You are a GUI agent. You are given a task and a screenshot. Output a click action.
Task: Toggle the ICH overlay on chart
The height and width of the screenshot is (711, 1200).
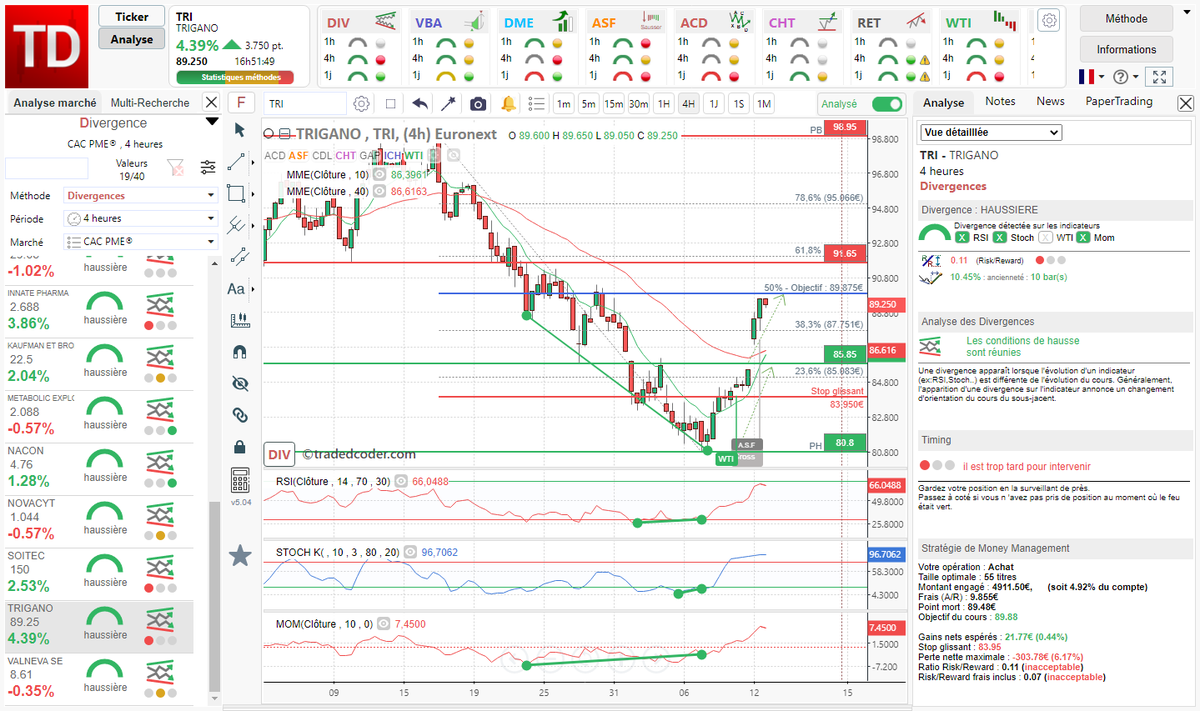[393, 156]
